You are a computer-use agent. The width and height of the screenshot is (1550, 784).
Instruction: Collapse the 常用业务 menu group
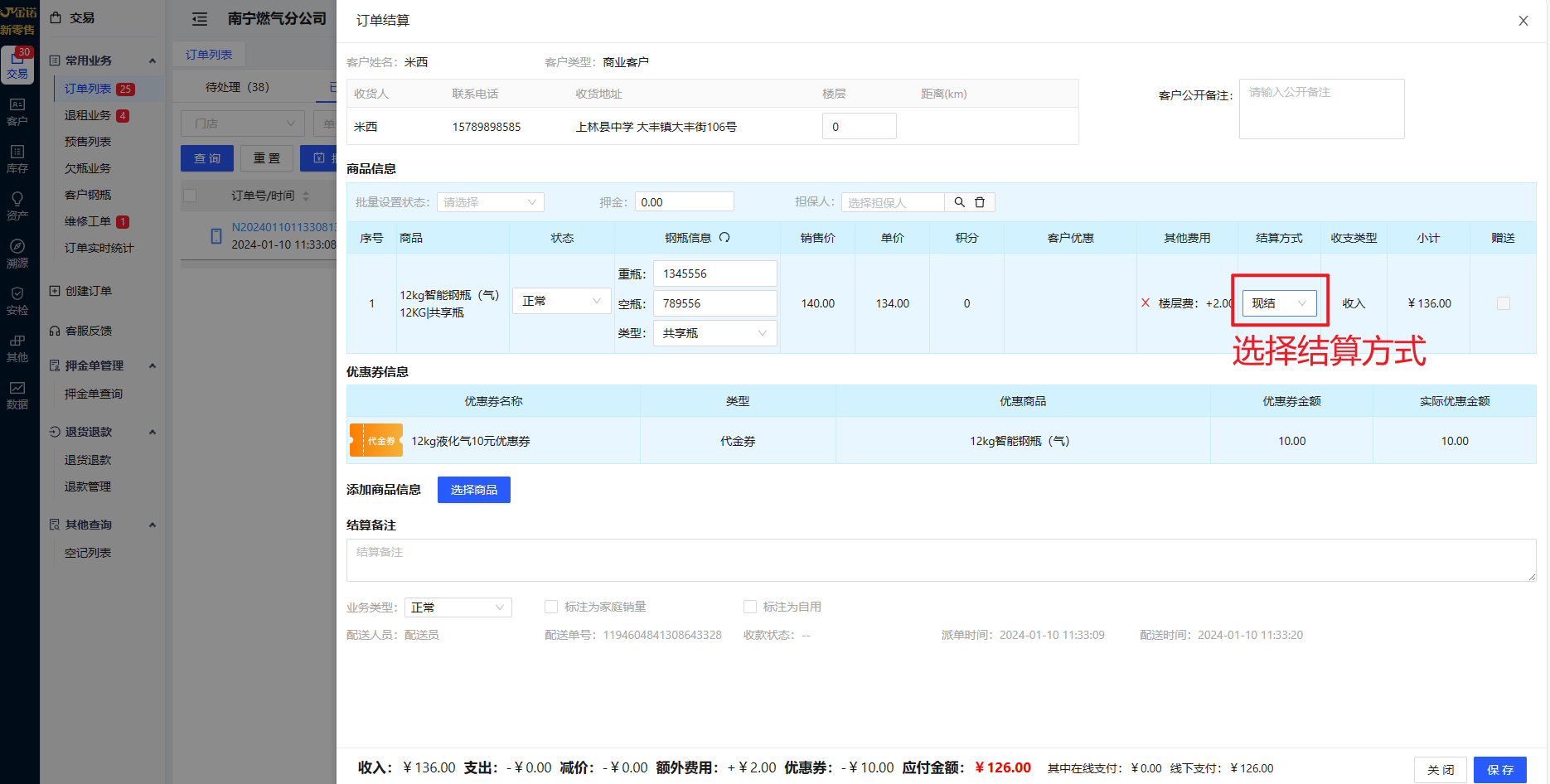(153, 60)
